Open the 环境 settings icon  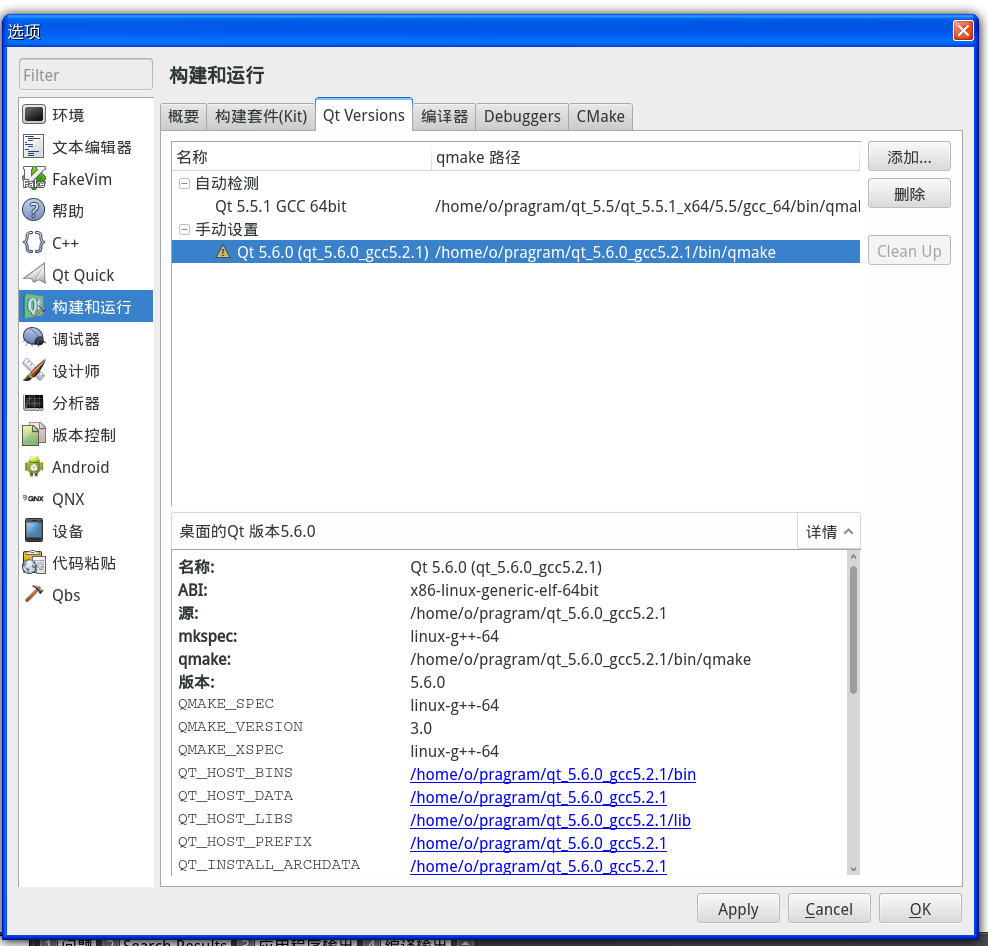(34, 115)
